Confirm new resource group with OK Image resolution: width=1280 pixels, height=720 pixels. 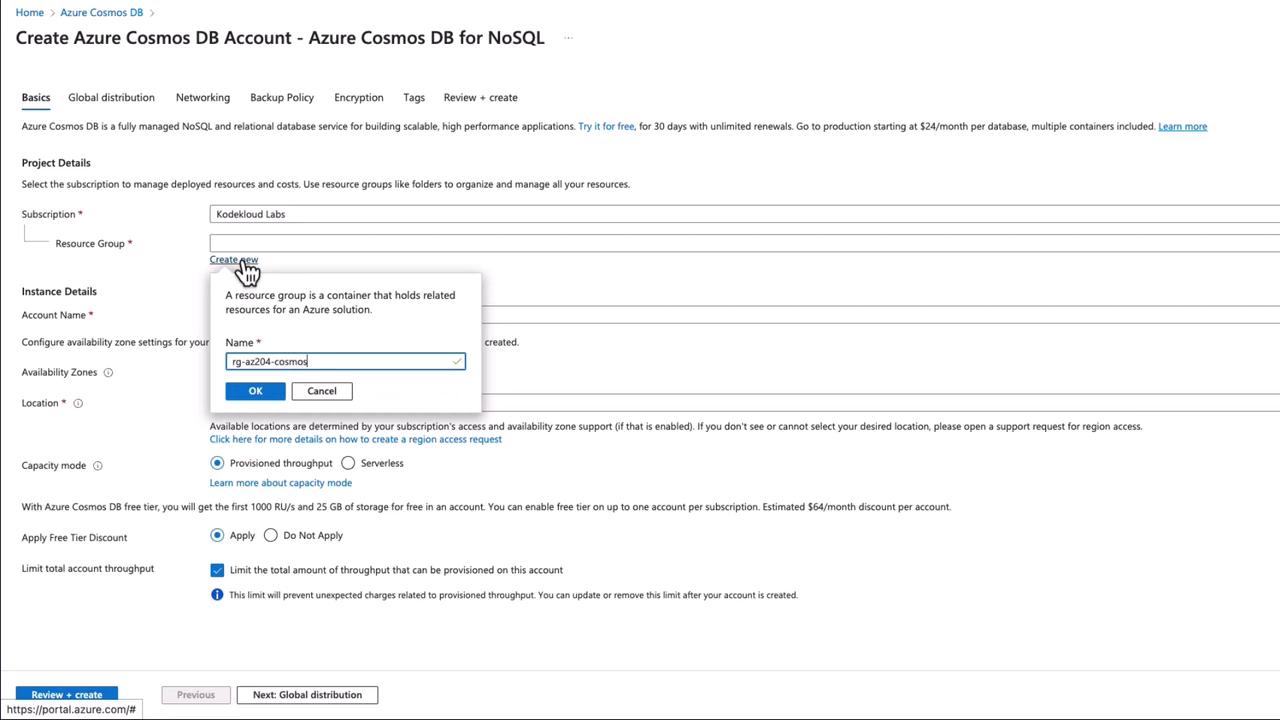pyautogui.click(x=255, y=391)
